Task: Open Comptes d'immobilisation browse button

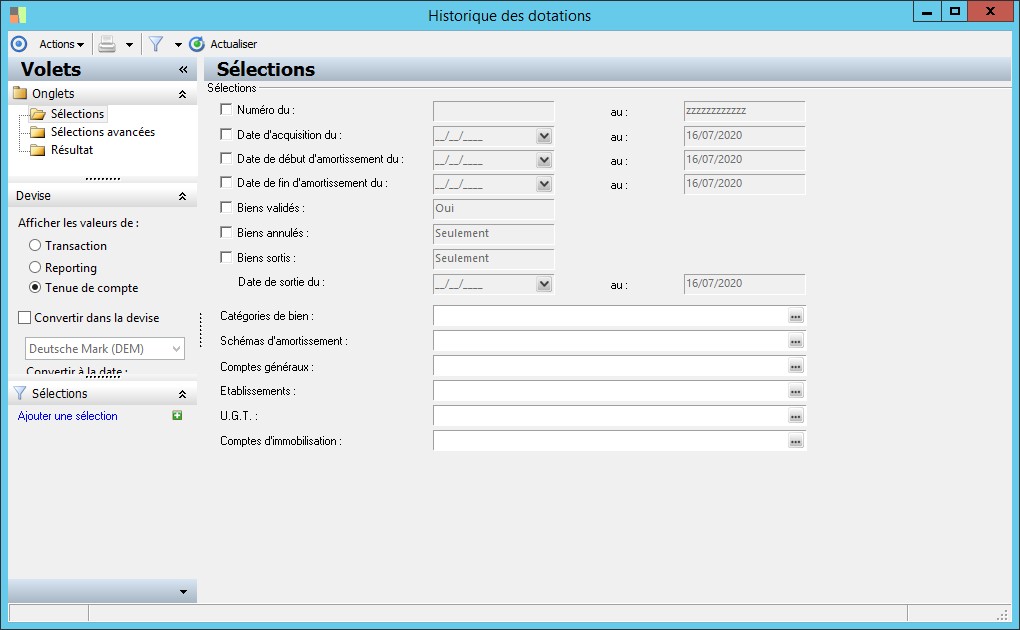Action: coord(796,441)
